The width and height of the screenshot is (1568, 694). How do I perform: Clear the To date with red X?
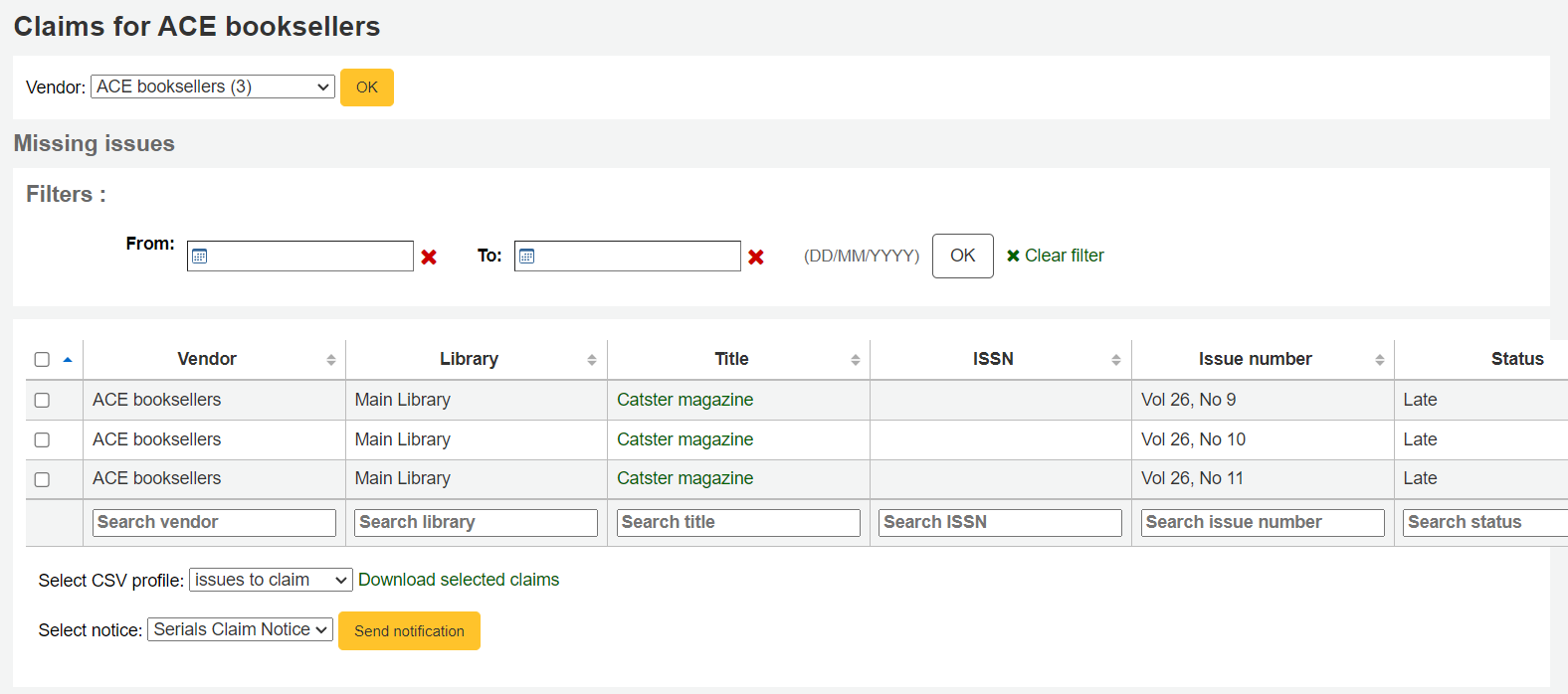click(x=756, y=258)
